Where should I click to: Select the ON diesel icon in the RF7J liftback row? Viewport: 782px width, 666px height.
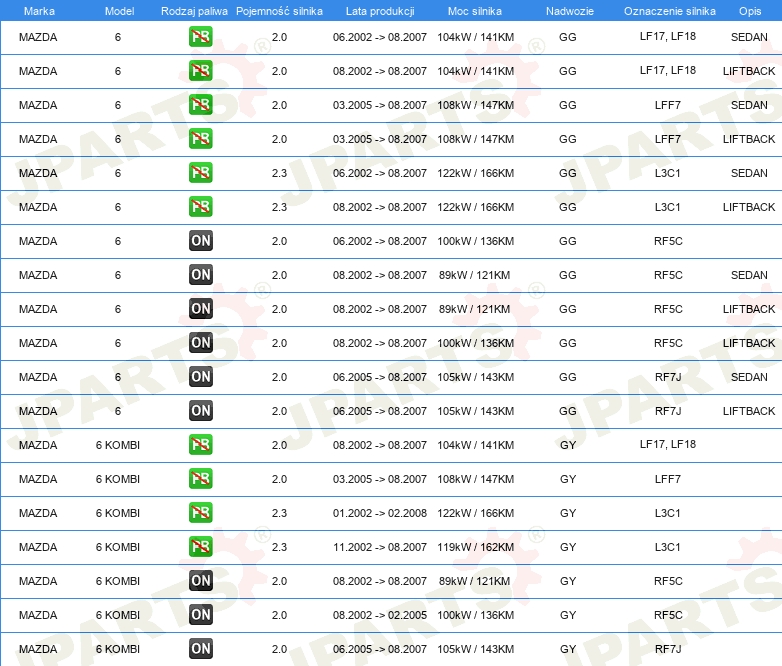pos(200,411)
